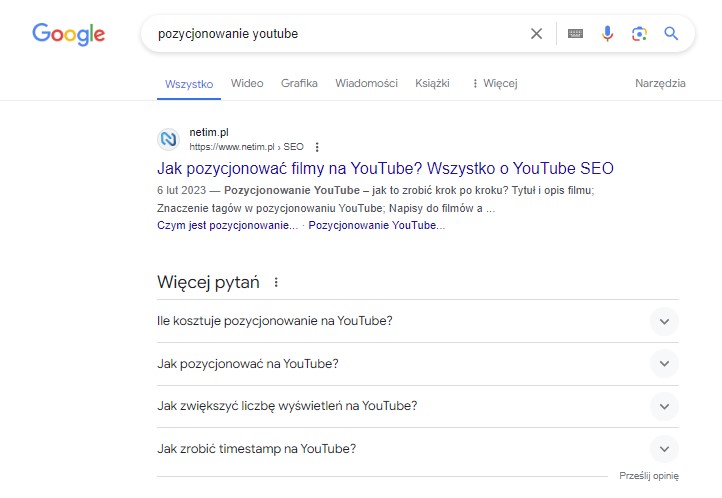Submit the search with the magnifying glass icon
This screenshot has height=498, width=722.
(x=671, y=34)
